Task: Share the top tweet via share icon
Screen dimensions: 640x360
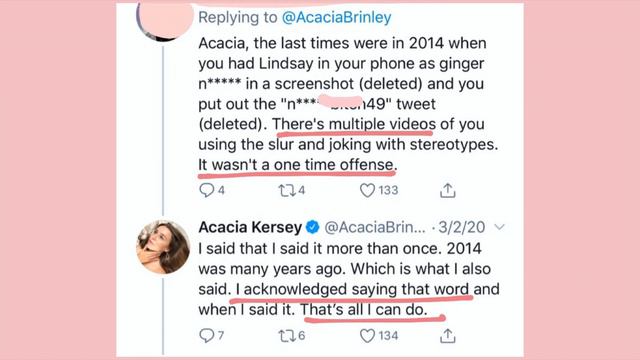Action: [447, 190]
